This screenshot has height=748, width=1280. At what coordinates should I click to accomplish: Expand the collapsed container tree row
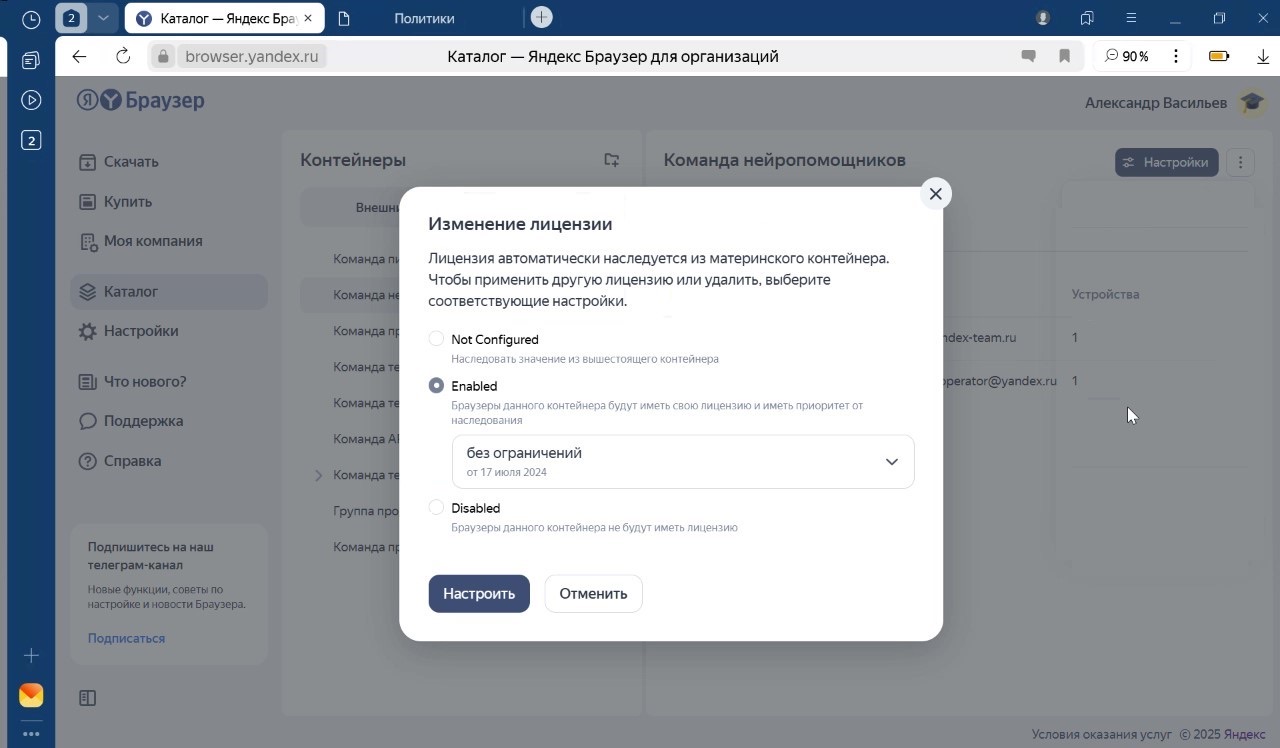319,475
